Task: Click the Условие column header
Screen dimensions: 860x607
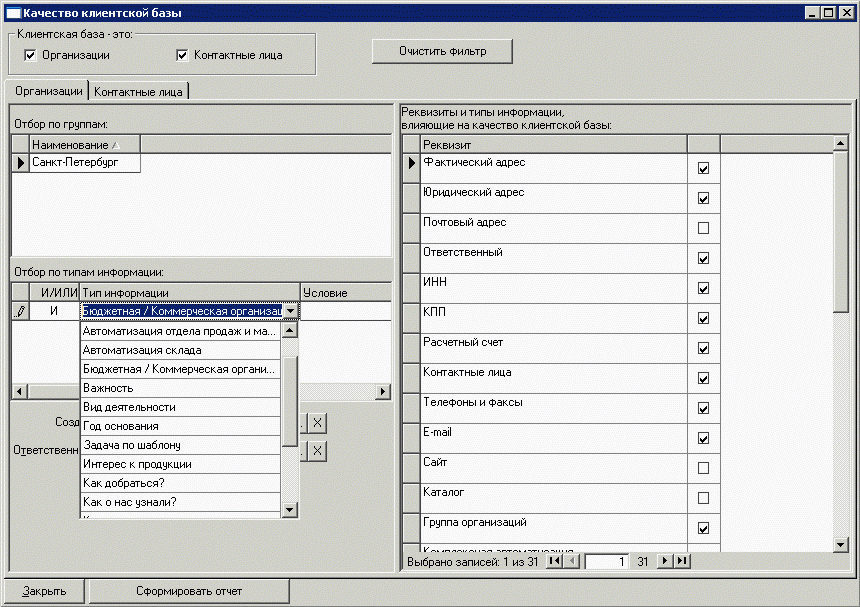Action: [346, 293]
